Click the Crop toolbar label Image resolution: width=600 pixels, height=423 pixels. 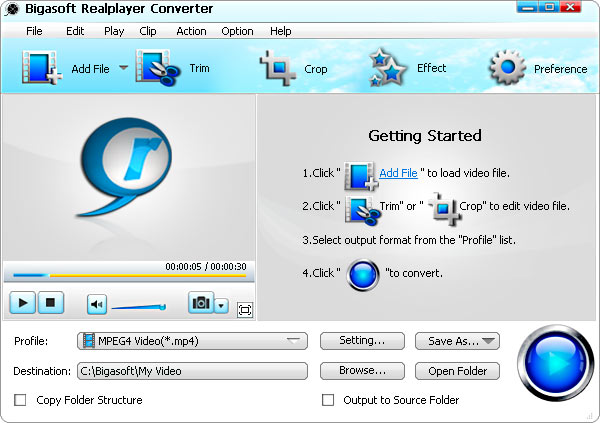(316, 69)
